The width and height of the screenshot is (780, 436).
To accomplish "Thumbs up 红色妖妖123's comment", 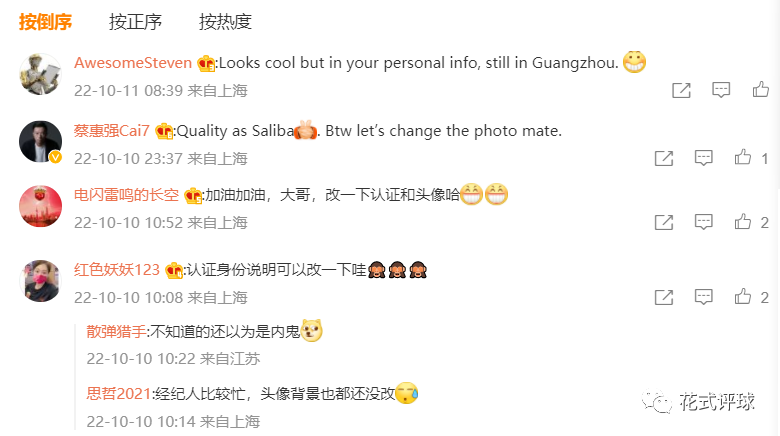I will (x=743, y=297).
